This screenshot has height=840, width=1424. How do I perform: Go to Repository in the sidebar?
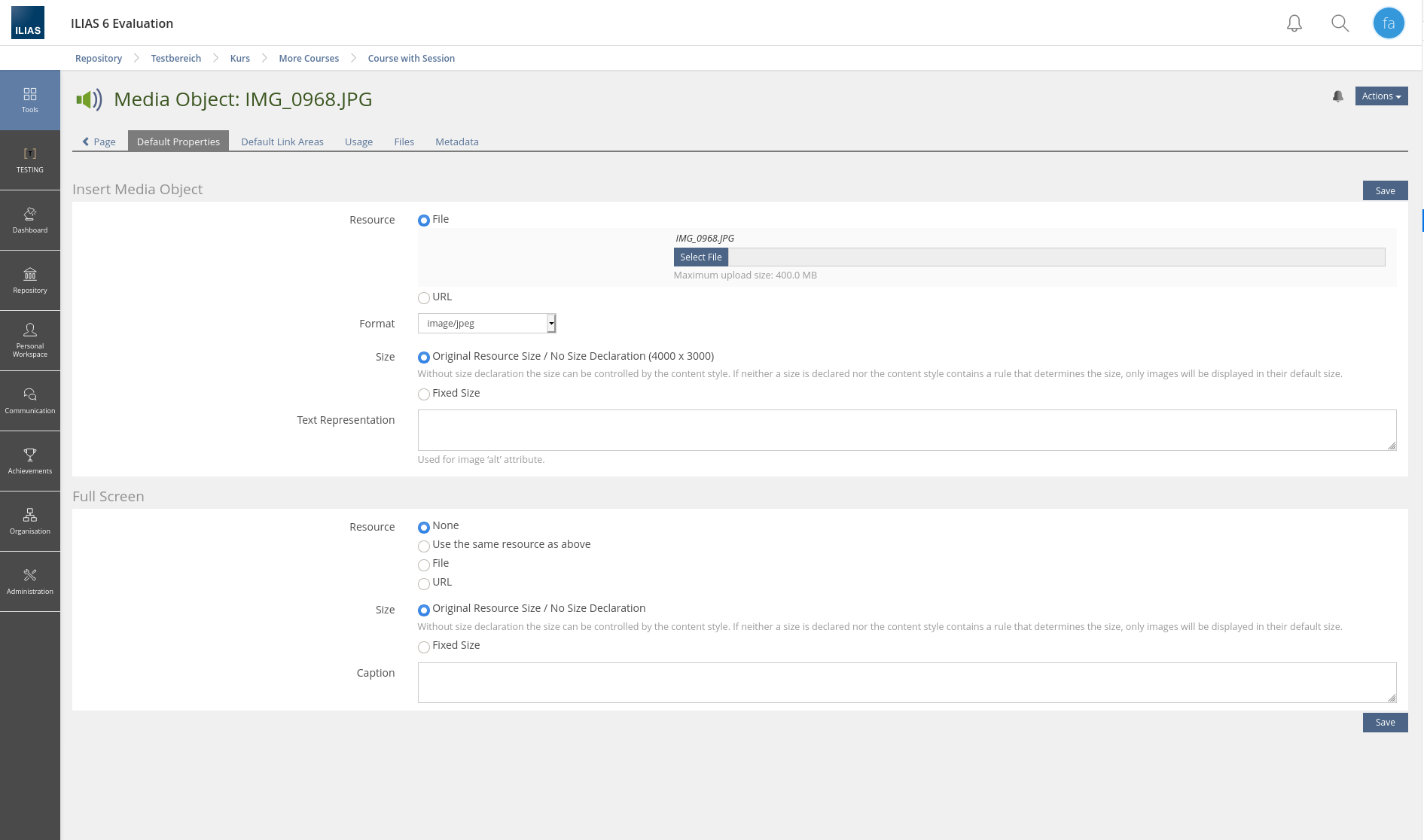point(30,281)
